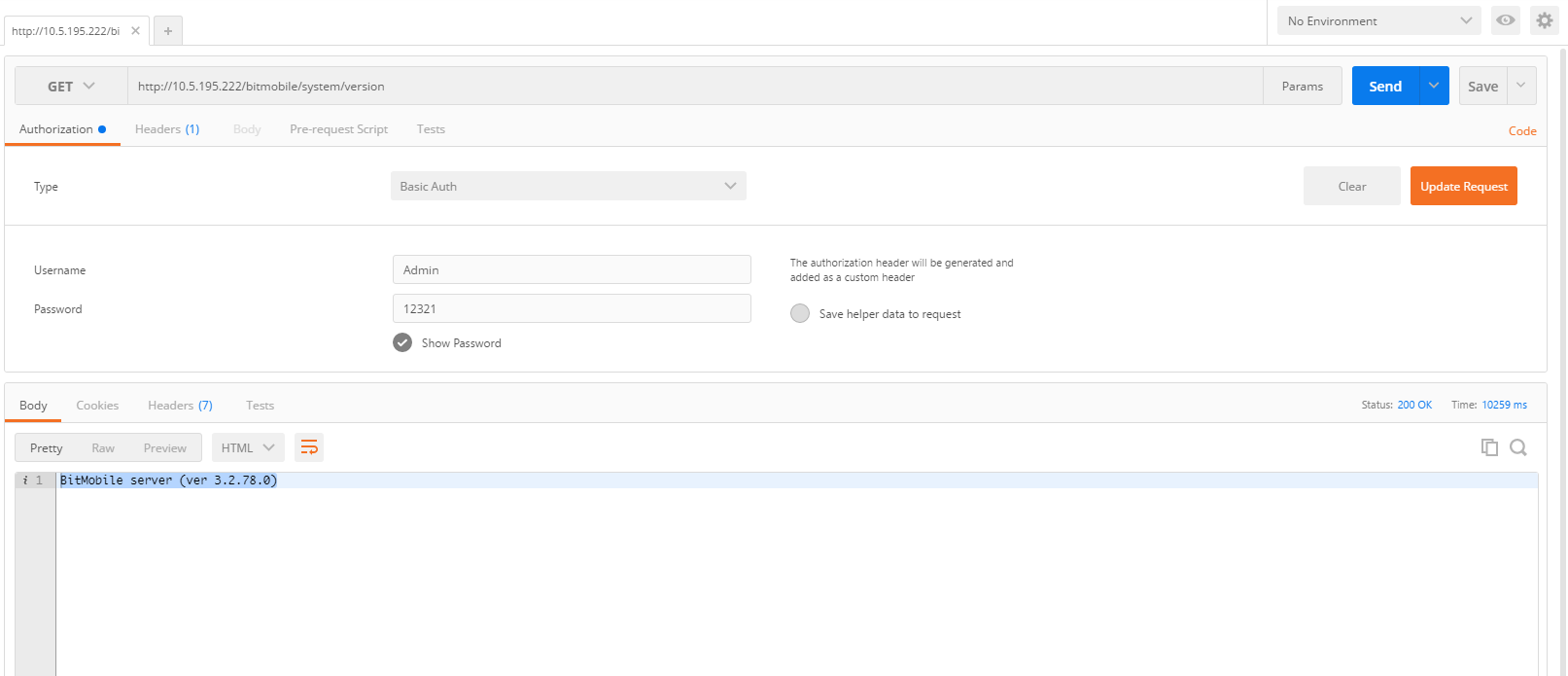Click the Code link

coord(1521,131)
